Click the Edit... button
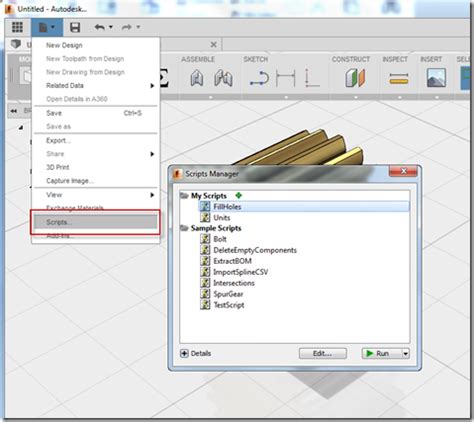This screenshot has height=422, width=474. click(323, 353)
